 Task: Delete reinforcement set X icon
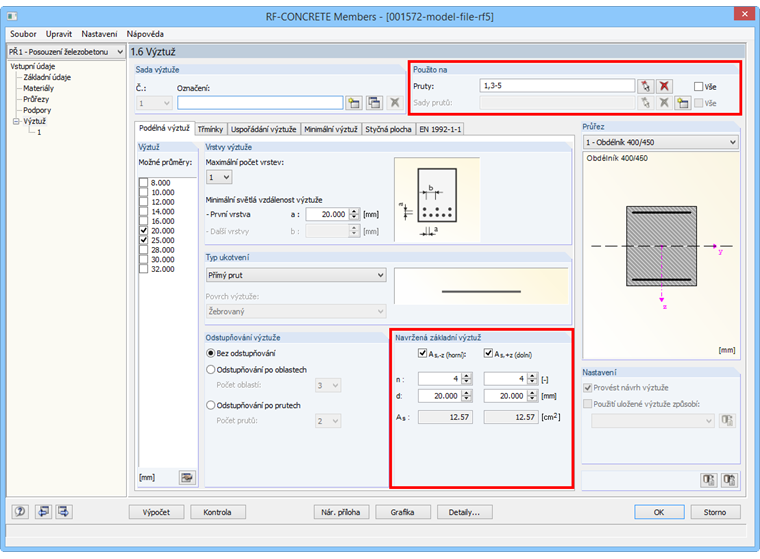(x=395, y=103)
